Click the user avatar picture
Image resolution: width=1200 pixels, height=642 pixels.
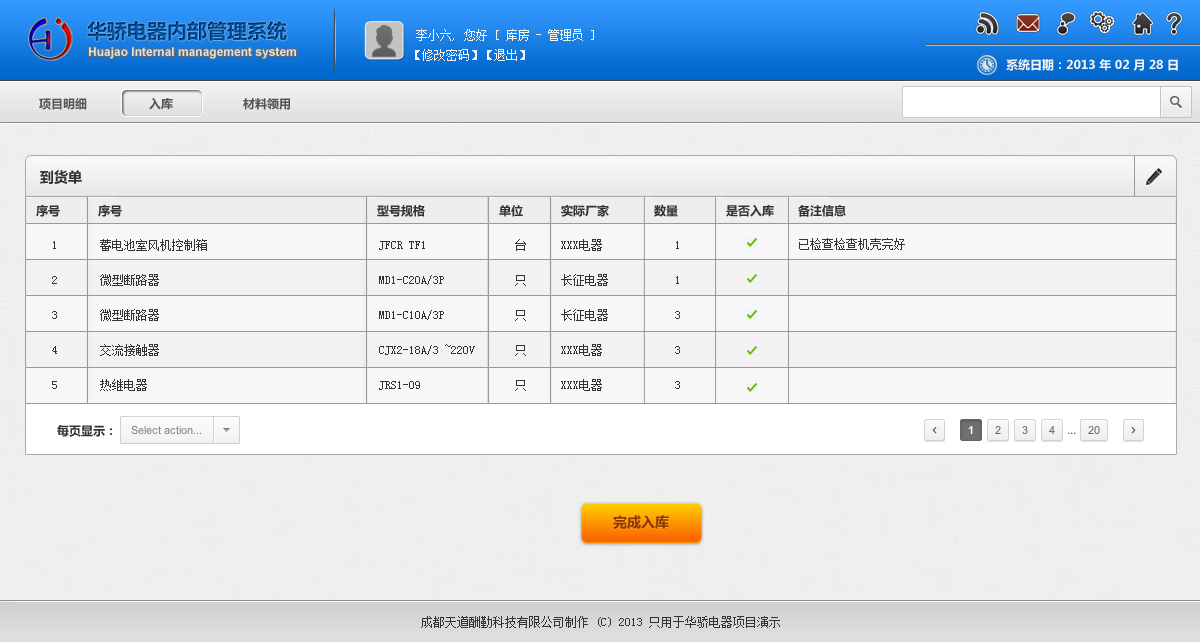[x=384, y=41]
